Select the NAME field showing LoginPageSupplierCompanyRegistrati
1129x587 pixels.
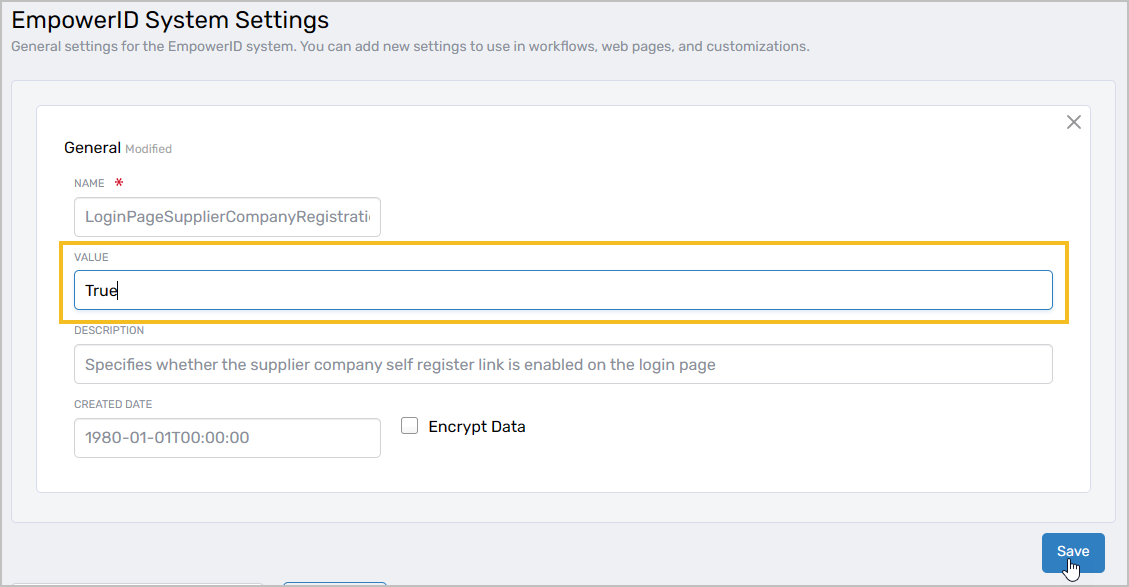[227, 217]
